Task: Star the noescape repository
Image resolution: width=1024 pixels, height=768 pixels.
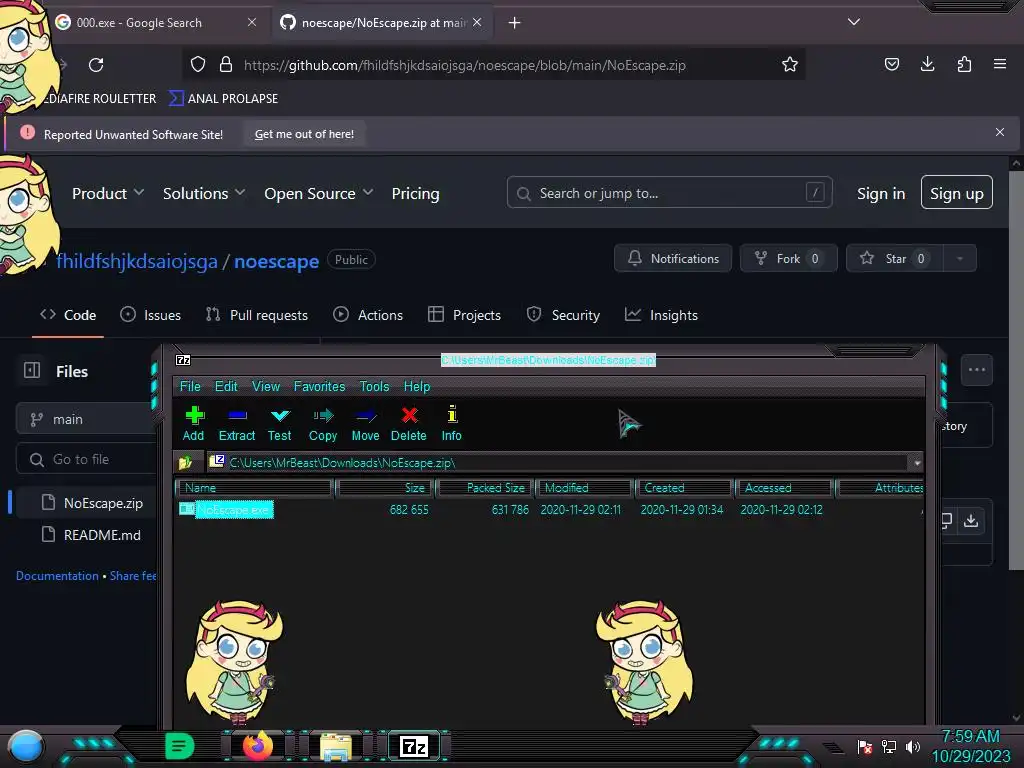Action: coord(895,259)
